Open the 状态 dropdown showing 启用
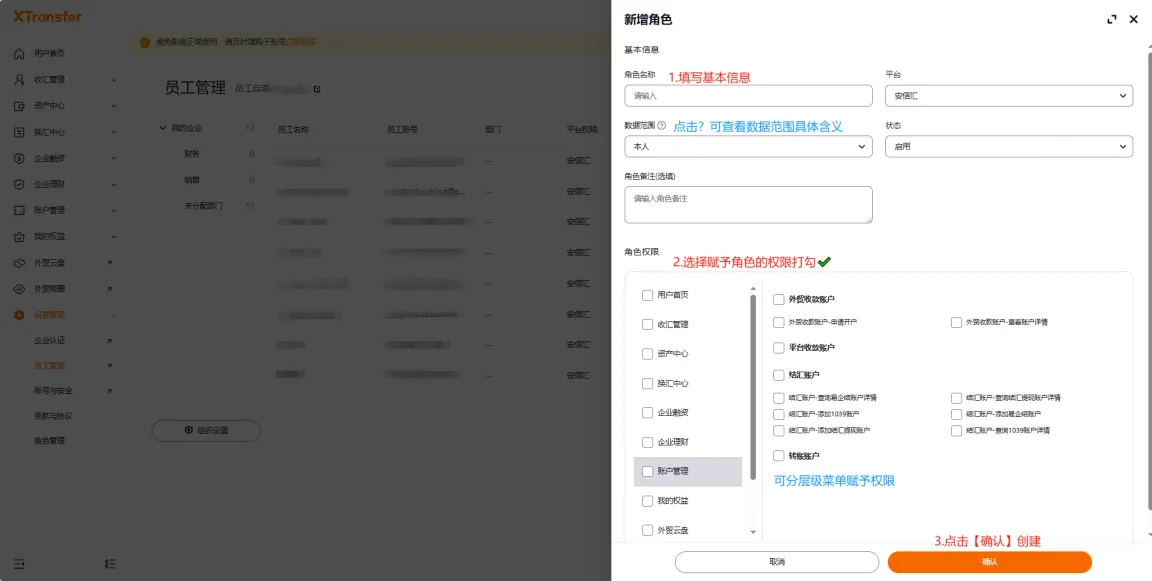The height and width of the screenshot is (581, 1152). (1009, 147)
